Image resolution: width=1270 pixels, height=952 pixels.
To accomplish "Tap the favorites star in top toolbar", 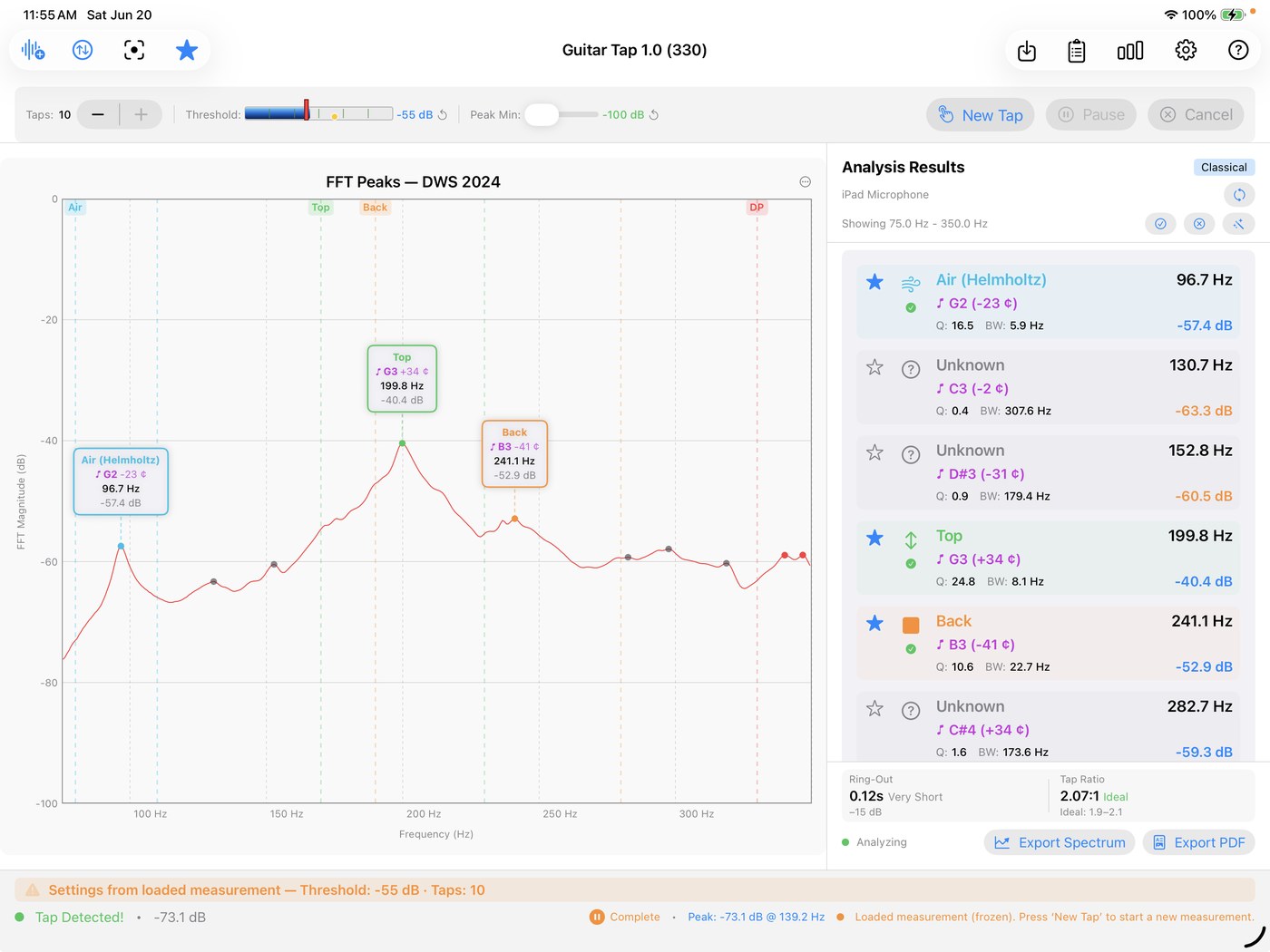I will tap(187, 50).
